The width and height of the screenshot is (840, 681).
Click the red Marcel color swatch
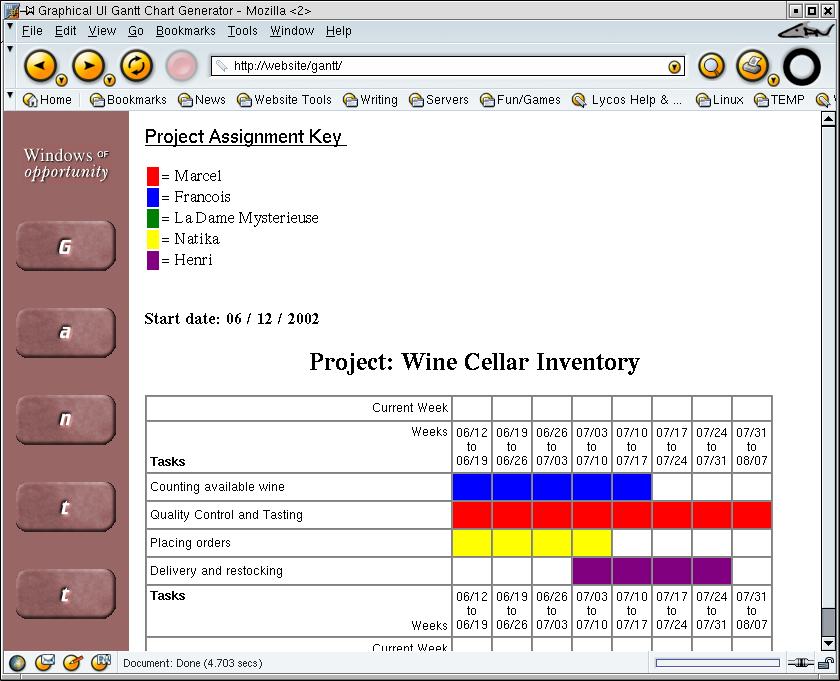point(153,176)
